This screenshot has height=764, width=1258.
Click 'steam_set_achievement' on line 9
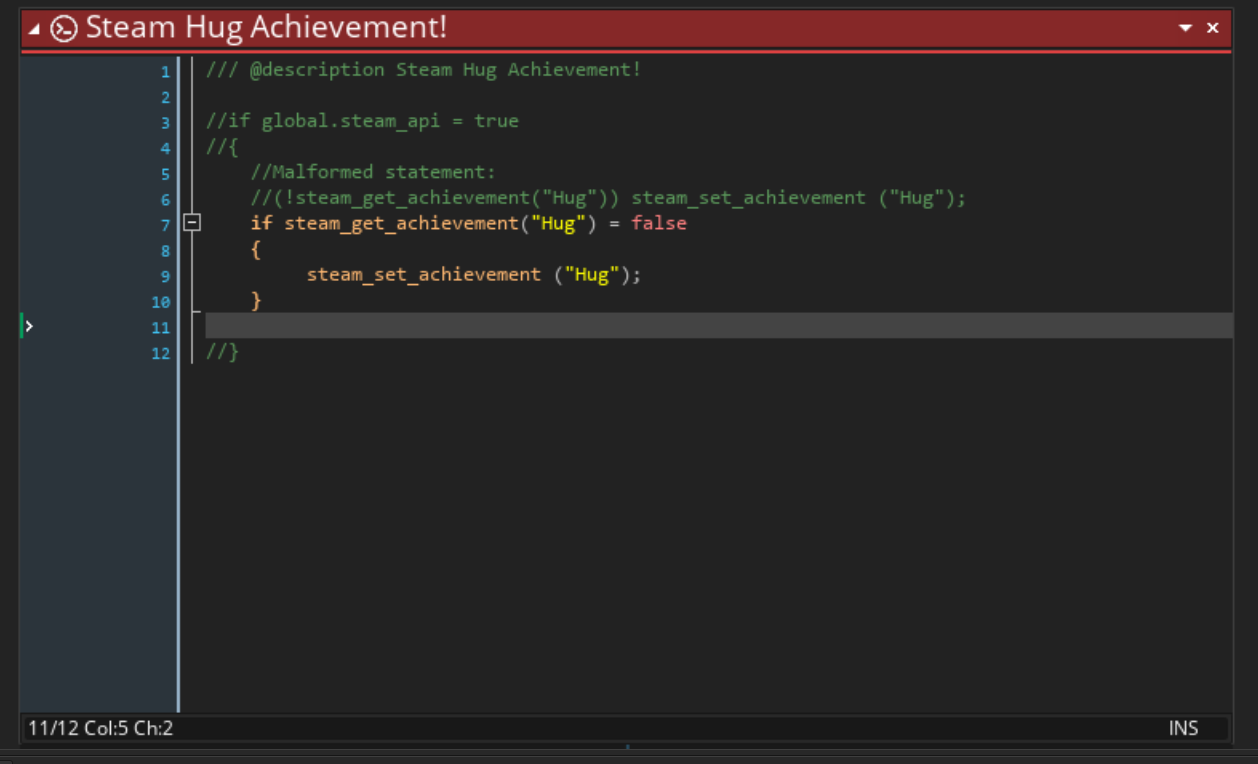tap(424, 274)
